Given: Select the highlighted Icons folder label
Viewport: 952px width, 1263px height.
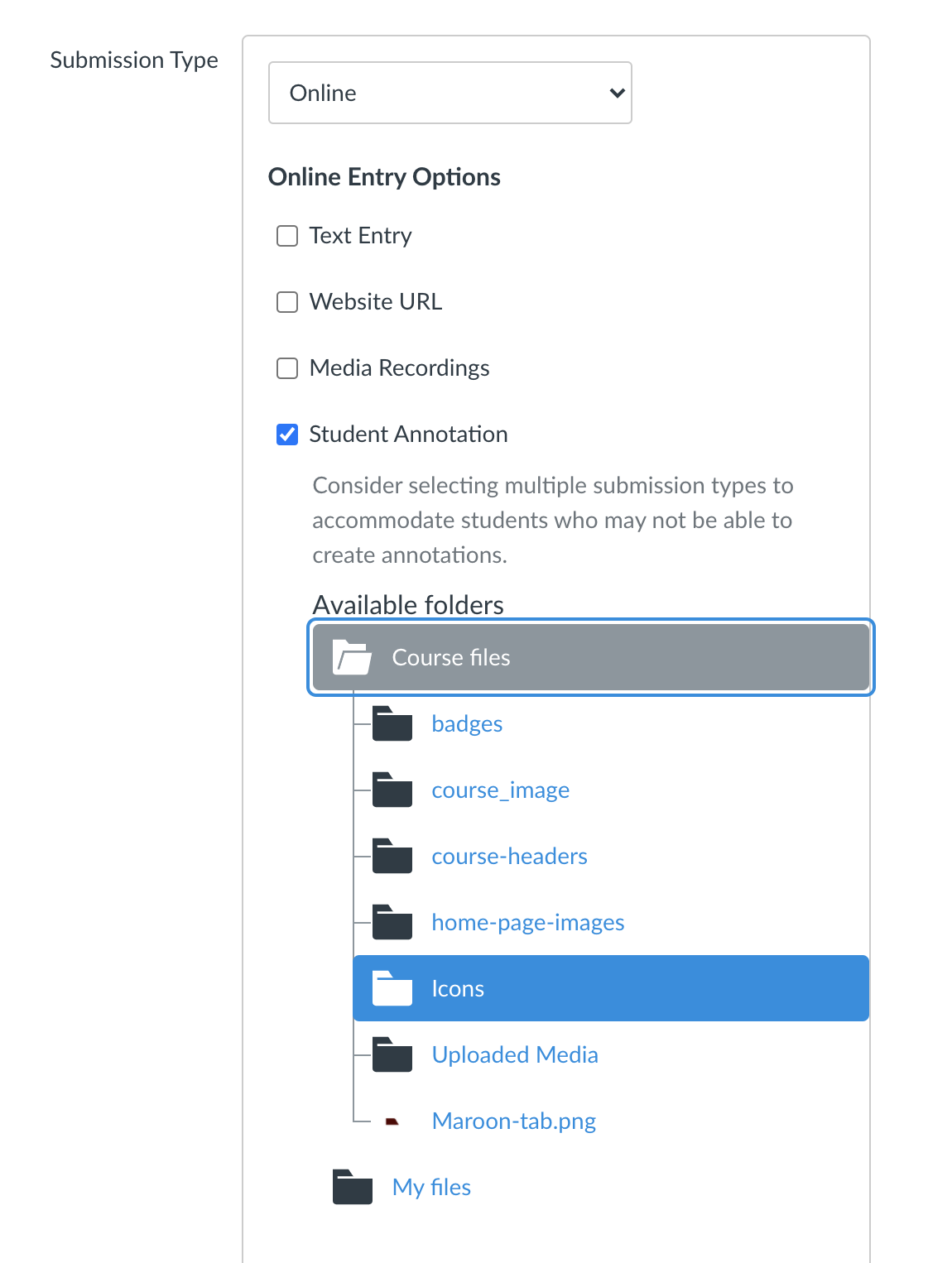Looking at the screenshot, I should tap(458, 988).
